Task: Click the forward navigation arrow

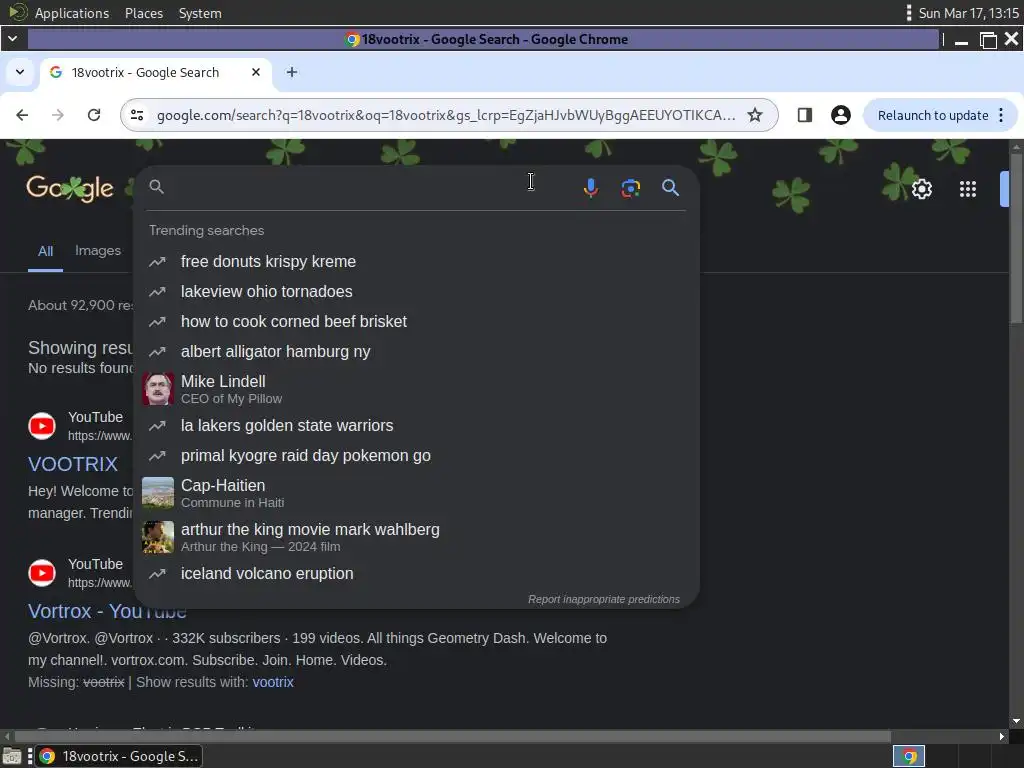Action: point(58,116)
